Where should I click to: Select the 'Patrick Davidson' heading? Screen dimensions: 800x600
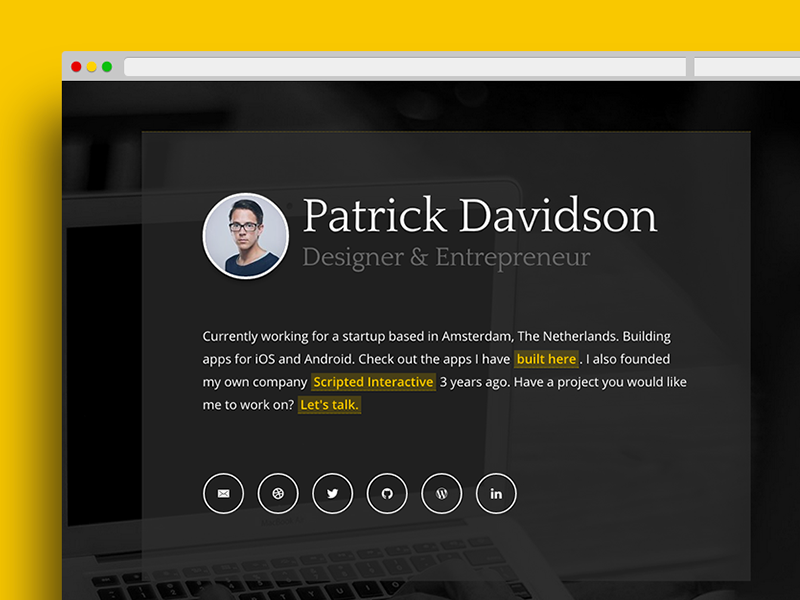480,215
